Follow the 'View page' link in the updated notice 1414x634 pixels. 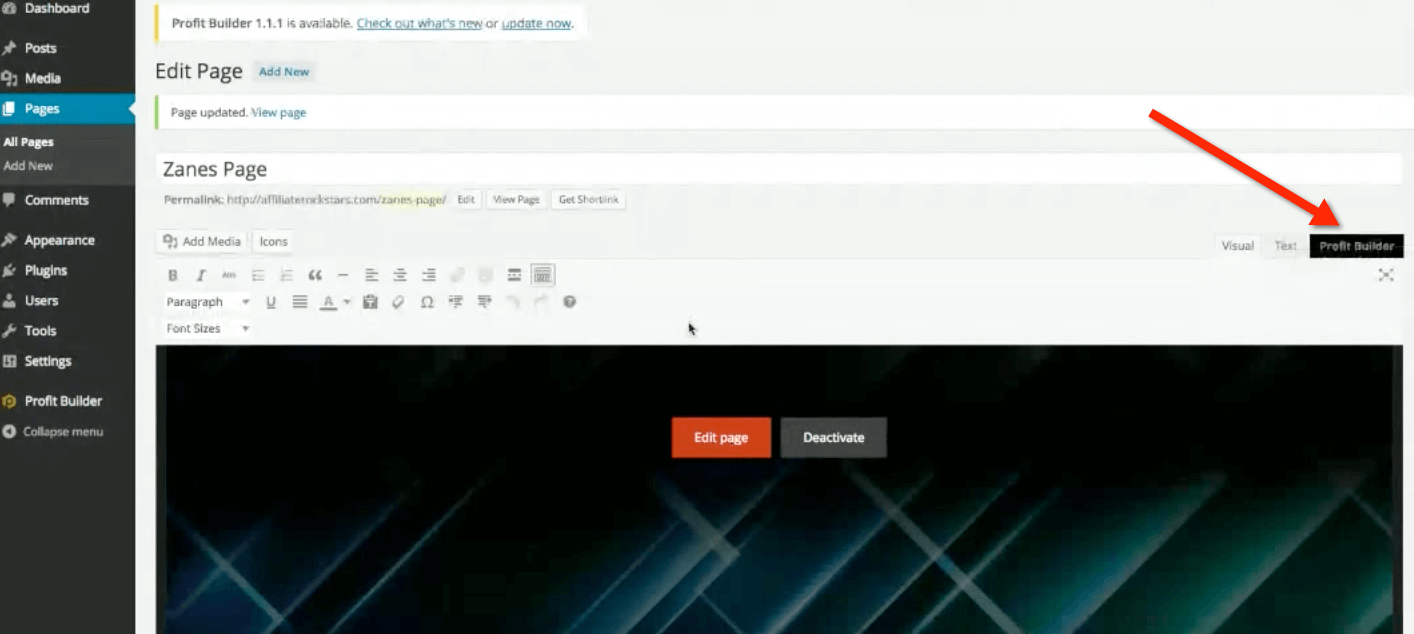[x=279, y=113]
